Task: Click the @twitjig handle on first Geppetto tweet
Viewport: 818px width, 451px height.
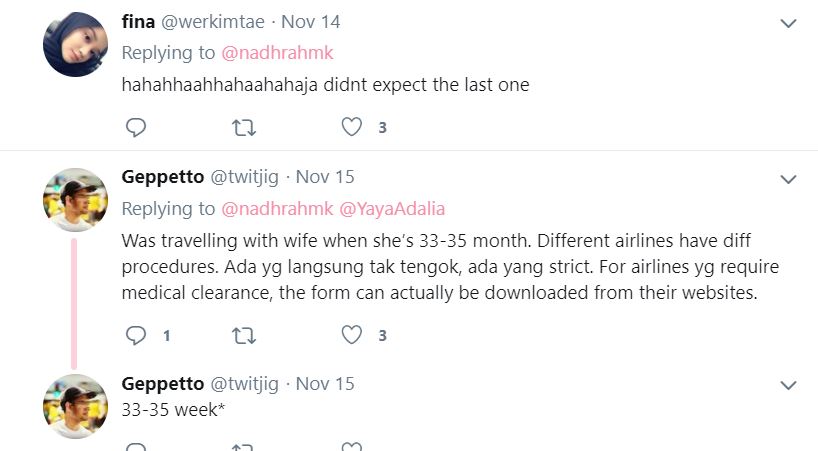Action: (244, 178)
